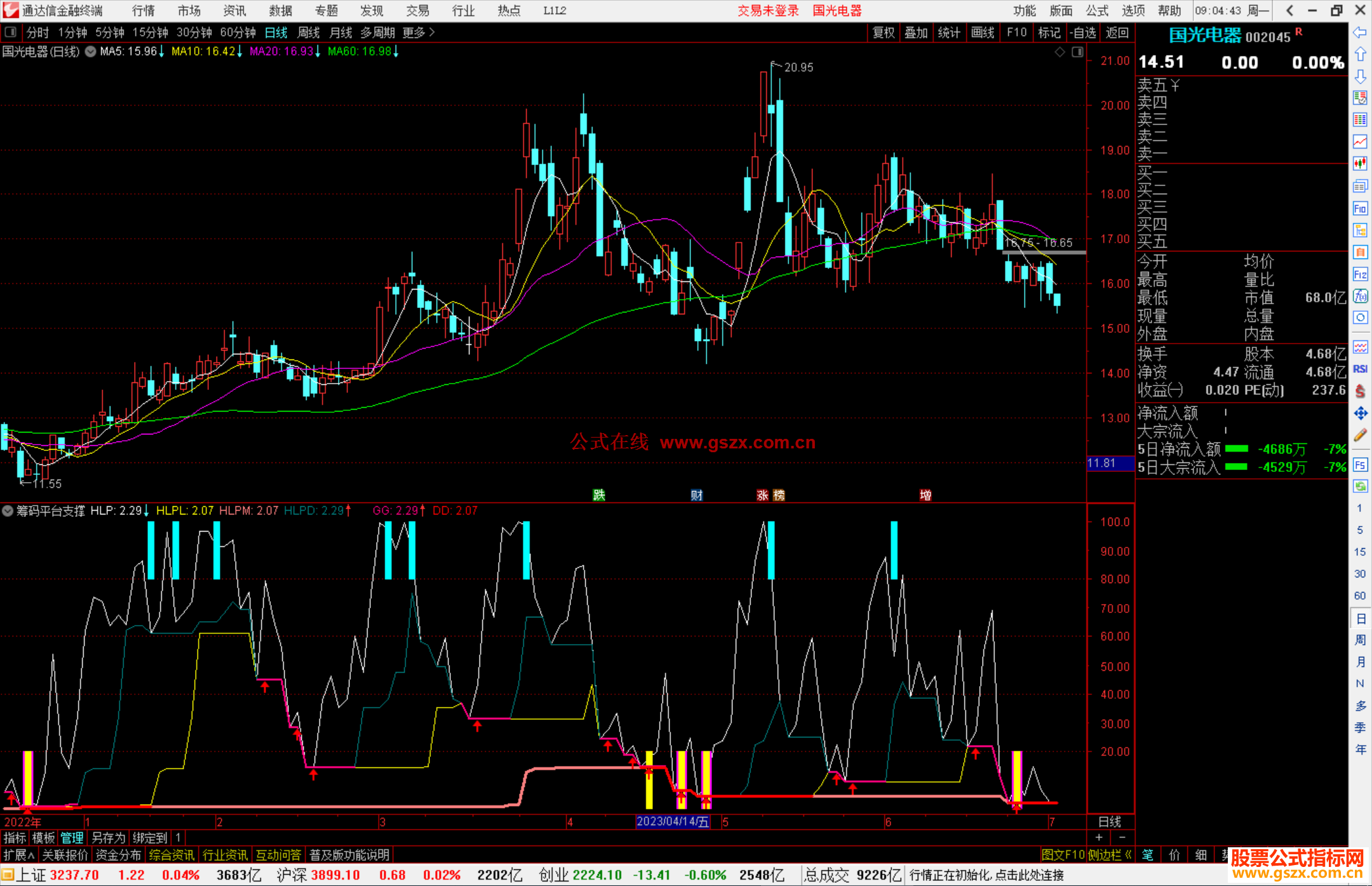Expand the 更多 periods chevron
Image resolution: width=1372 pixels, height=886 pixels.
click(432, 32)
